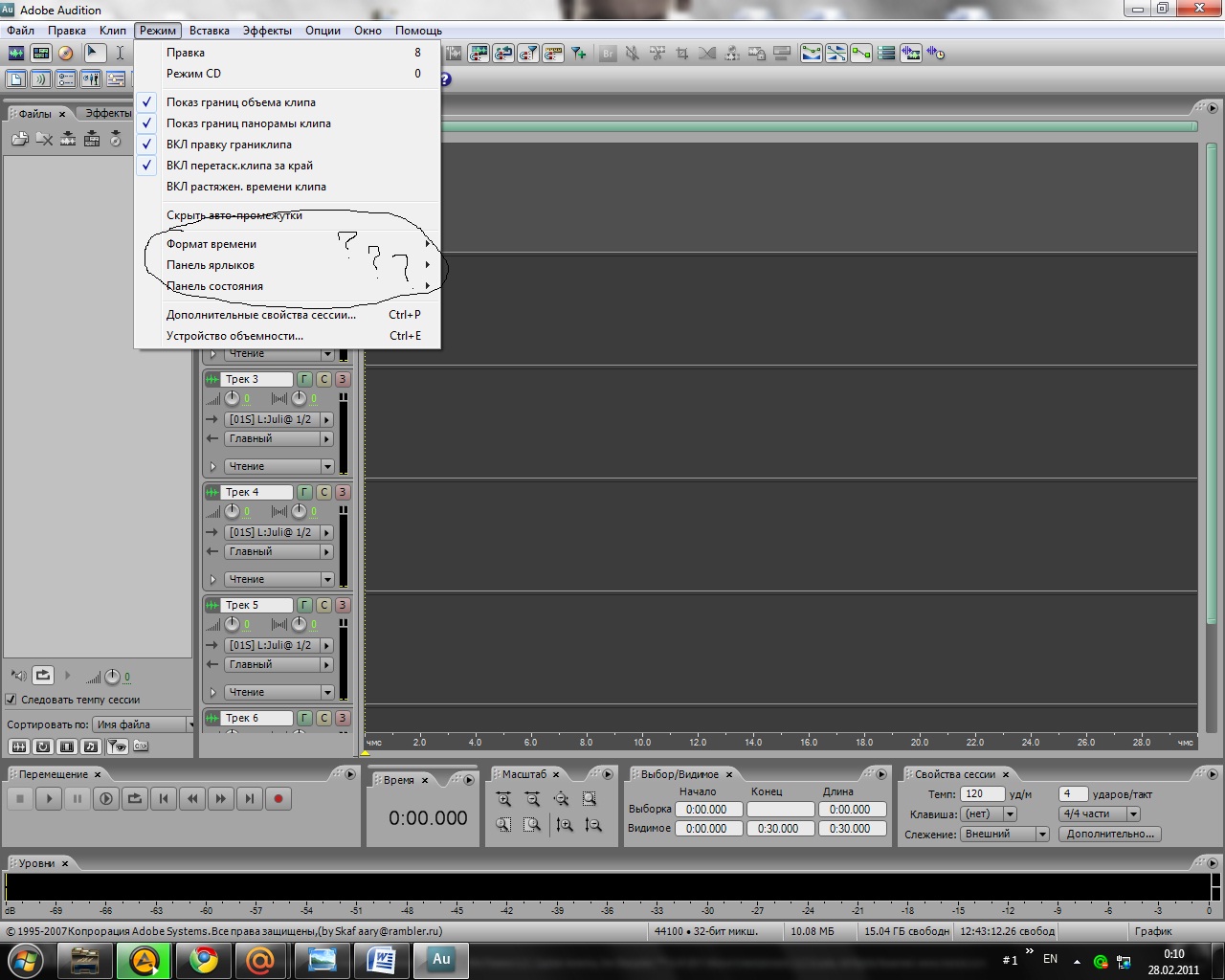The image size is (1225, 980).
Task: Click the red Record button
Action: tap(278, 799)
